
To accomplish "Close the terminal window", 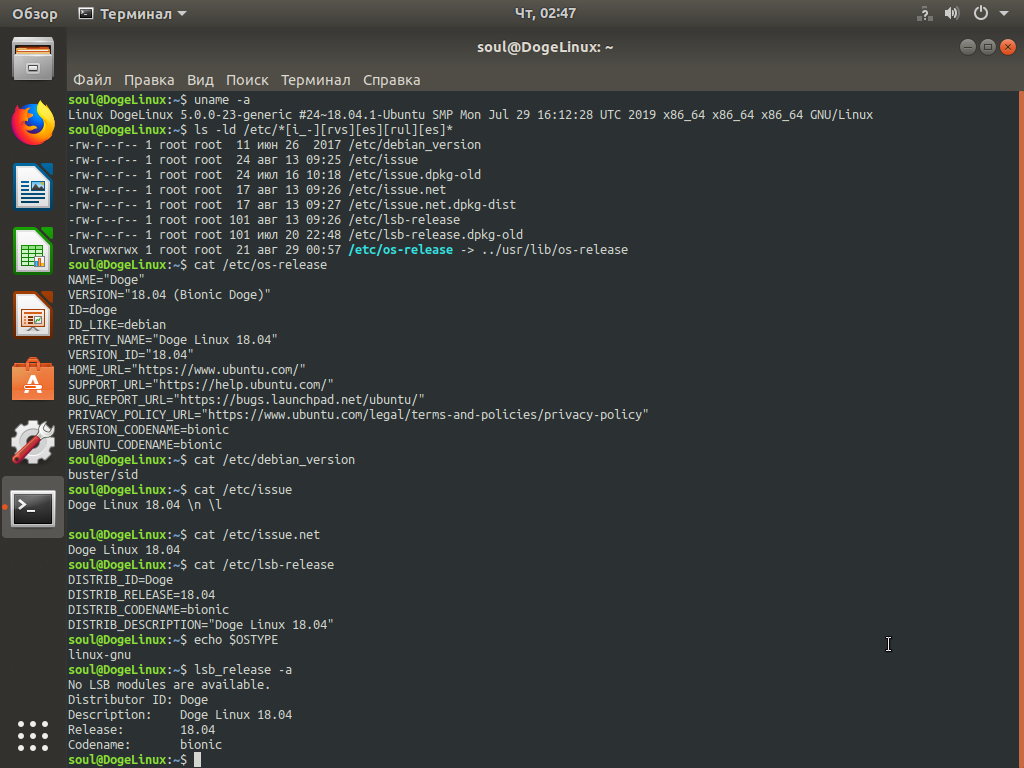I will click(1008, 46).
